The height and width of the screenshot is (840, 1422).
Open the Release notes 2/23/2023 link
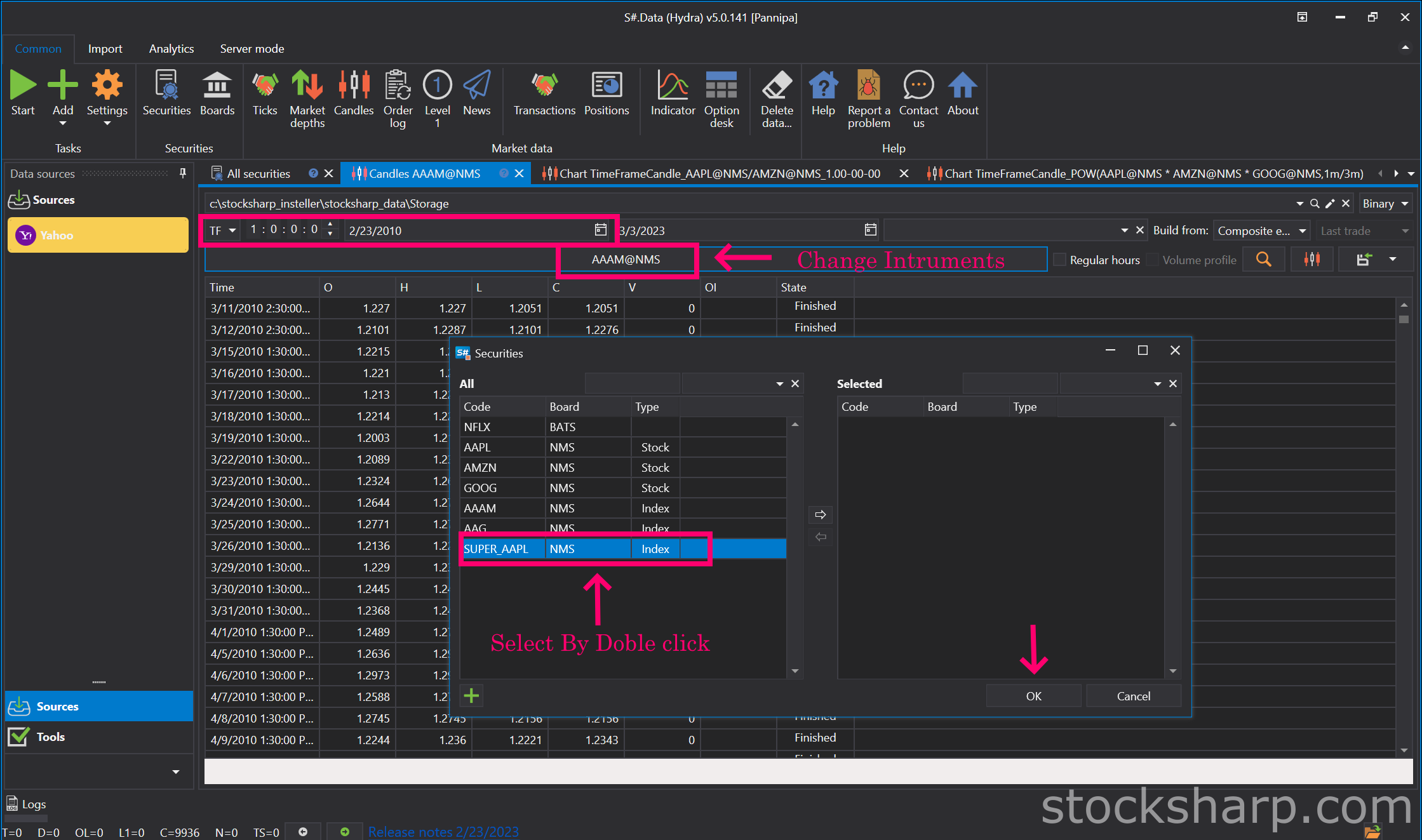click(x=443, y=832)
